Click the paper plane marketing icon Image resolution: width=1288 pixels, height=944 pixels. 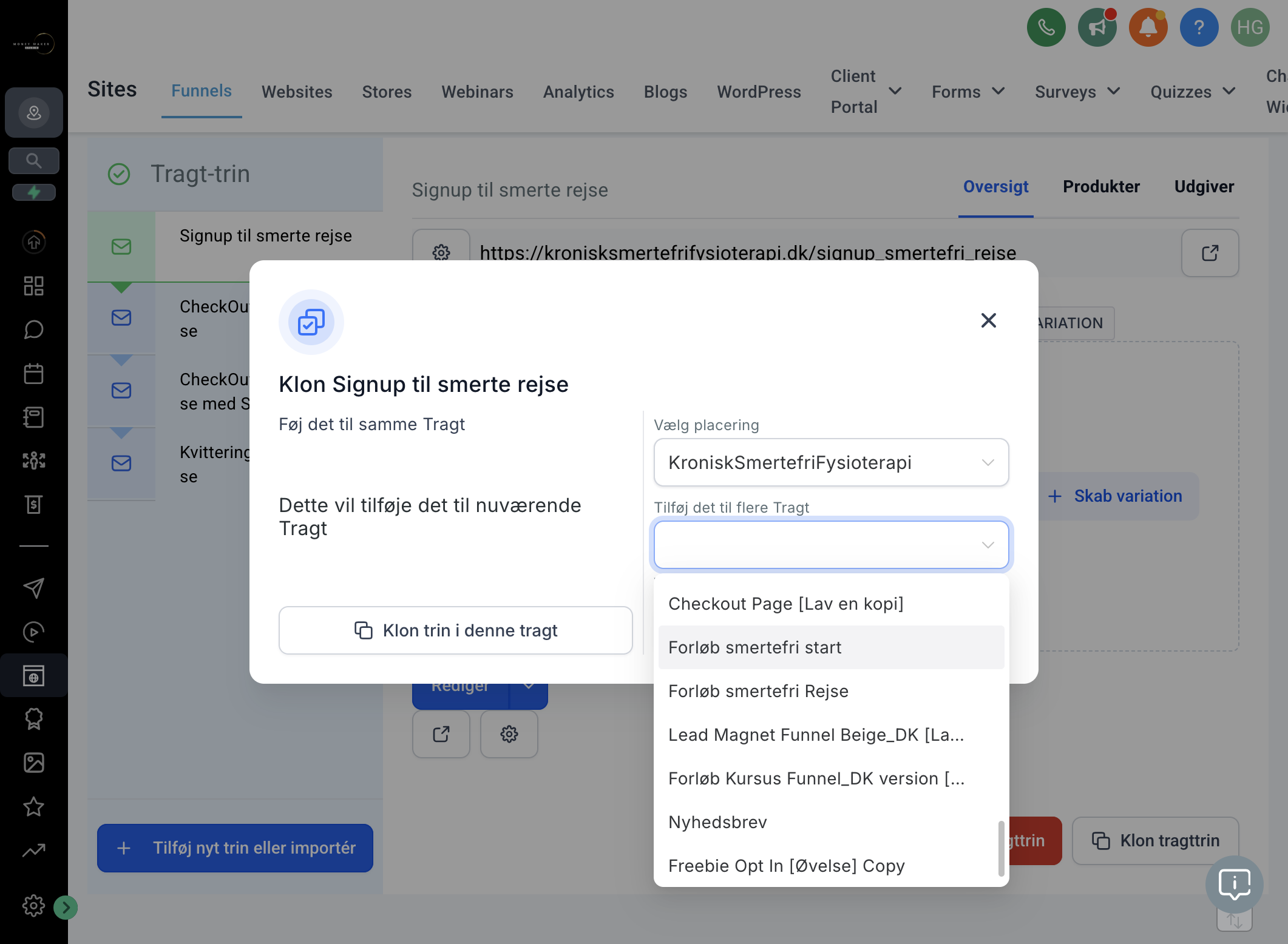click(34, 588)
